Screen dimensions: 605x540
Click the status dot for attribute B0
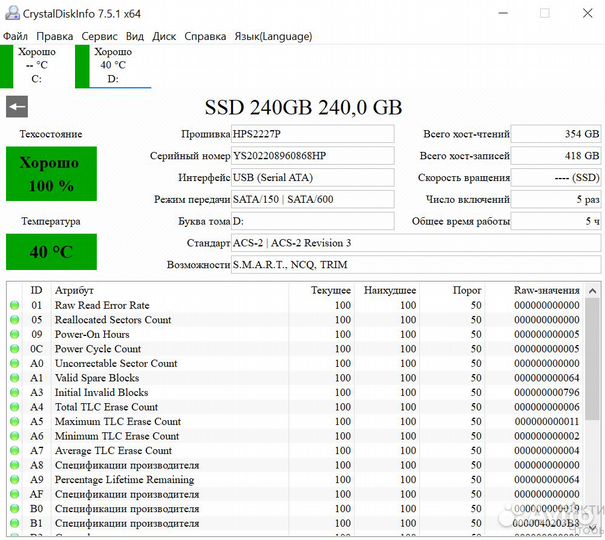coord(15,509)
